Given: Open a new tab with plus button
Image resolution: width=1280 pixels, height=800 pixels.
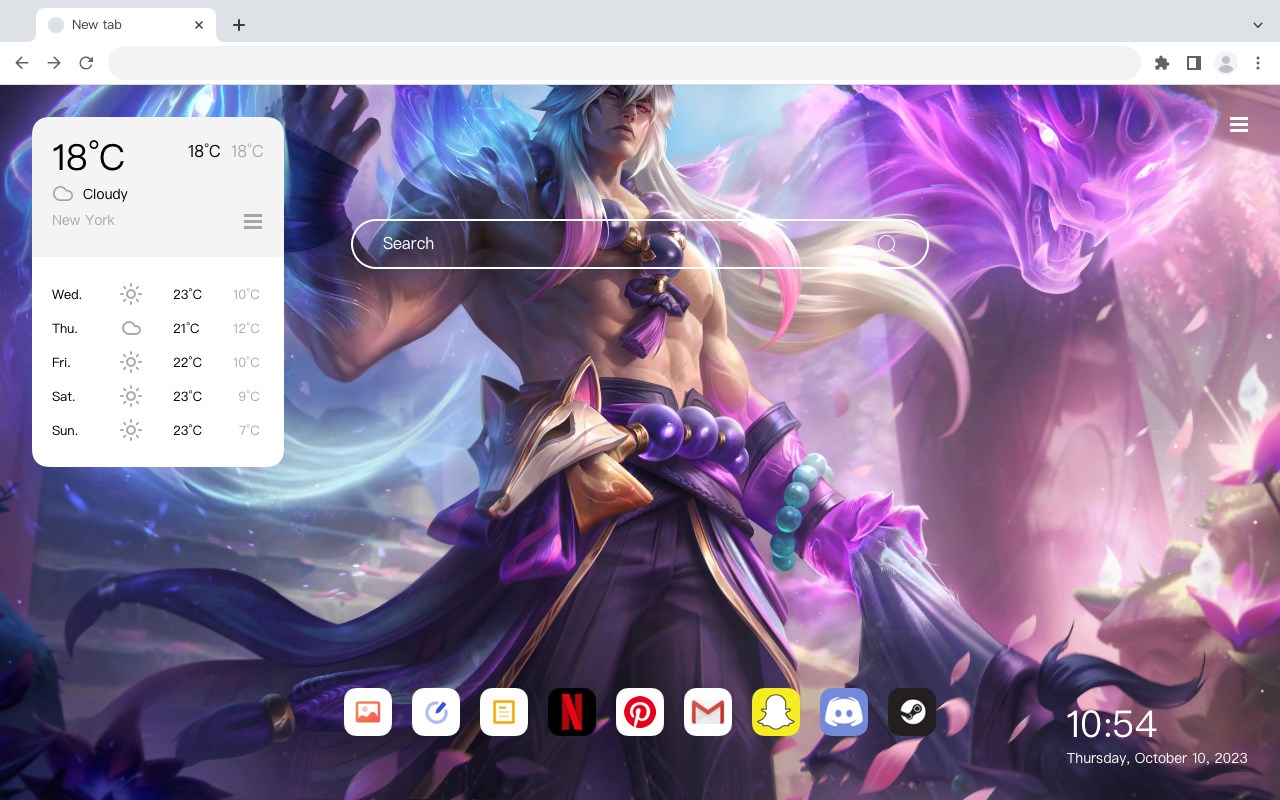Looking at the screenshot, I should coord(238,25).
